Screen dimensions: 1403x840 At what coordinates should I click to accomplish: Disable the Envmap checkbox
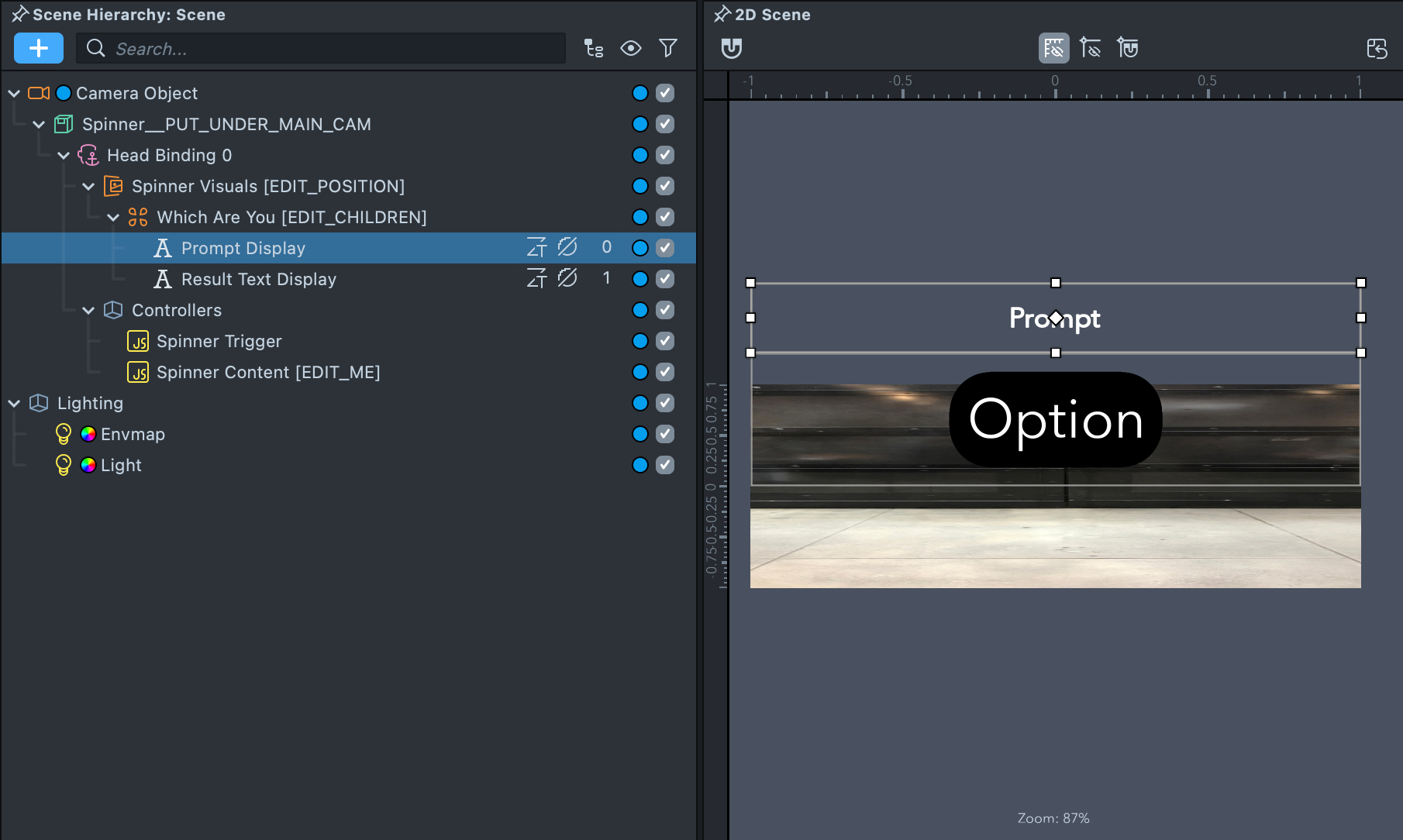coord(664,434)
